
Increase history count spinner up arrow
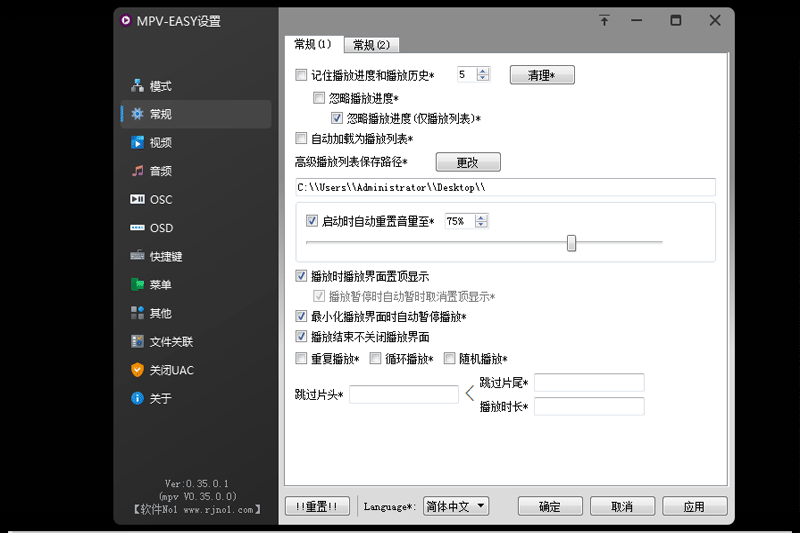(483, 71)
